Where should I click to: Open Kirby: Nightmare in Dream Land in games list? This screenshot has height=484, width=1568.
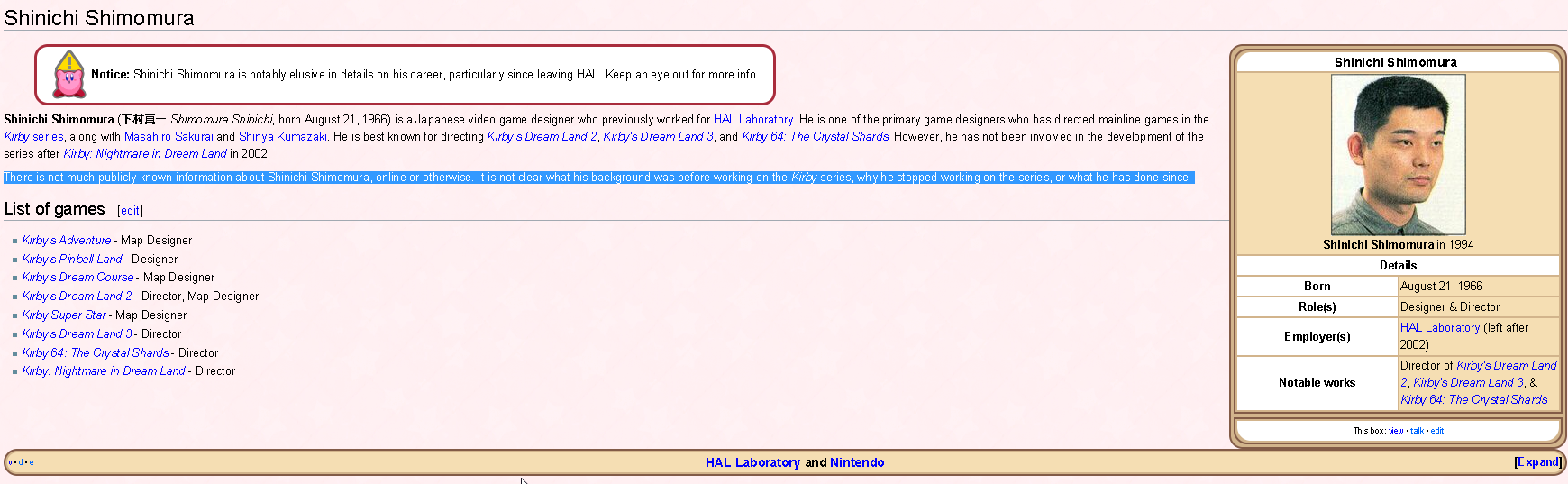(x=104, y=370)
